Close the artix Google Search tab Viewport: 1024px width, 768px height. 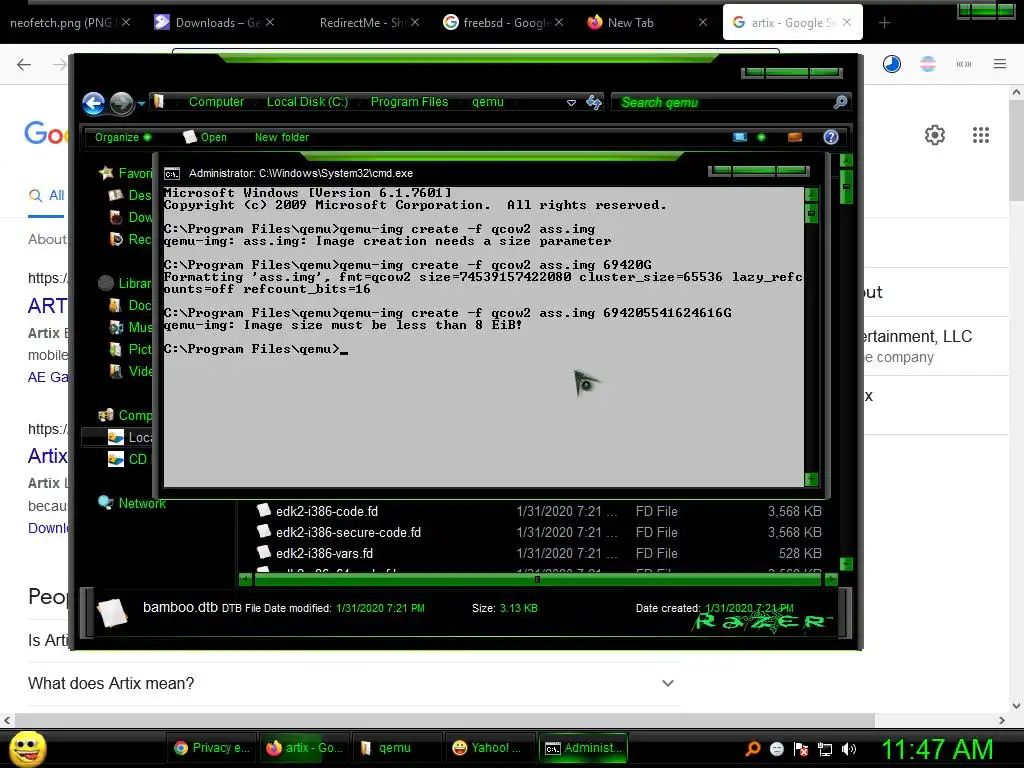(847, 22)
